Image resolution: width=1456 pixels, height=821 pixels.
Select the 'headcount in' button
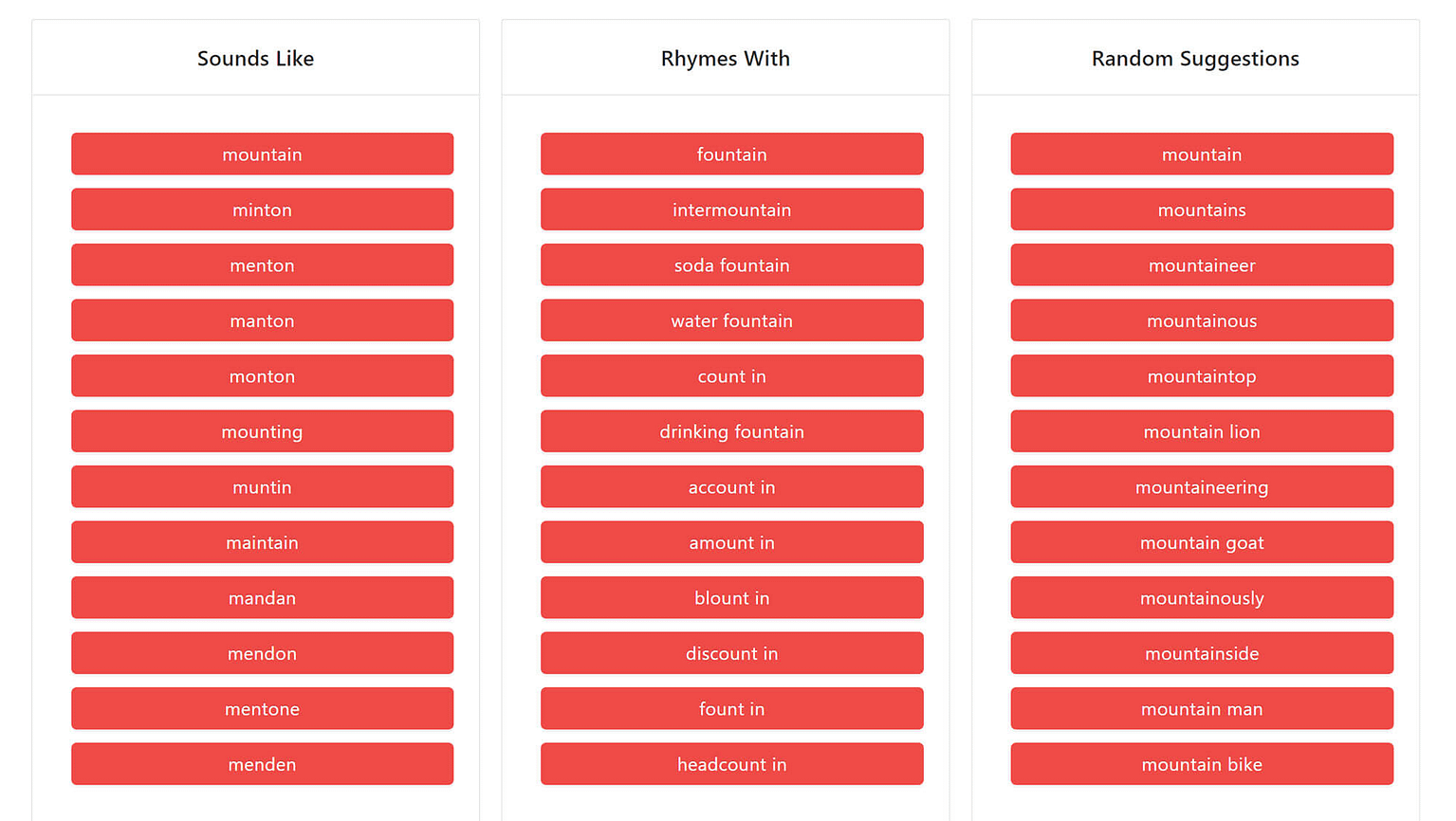coord(731,764)
